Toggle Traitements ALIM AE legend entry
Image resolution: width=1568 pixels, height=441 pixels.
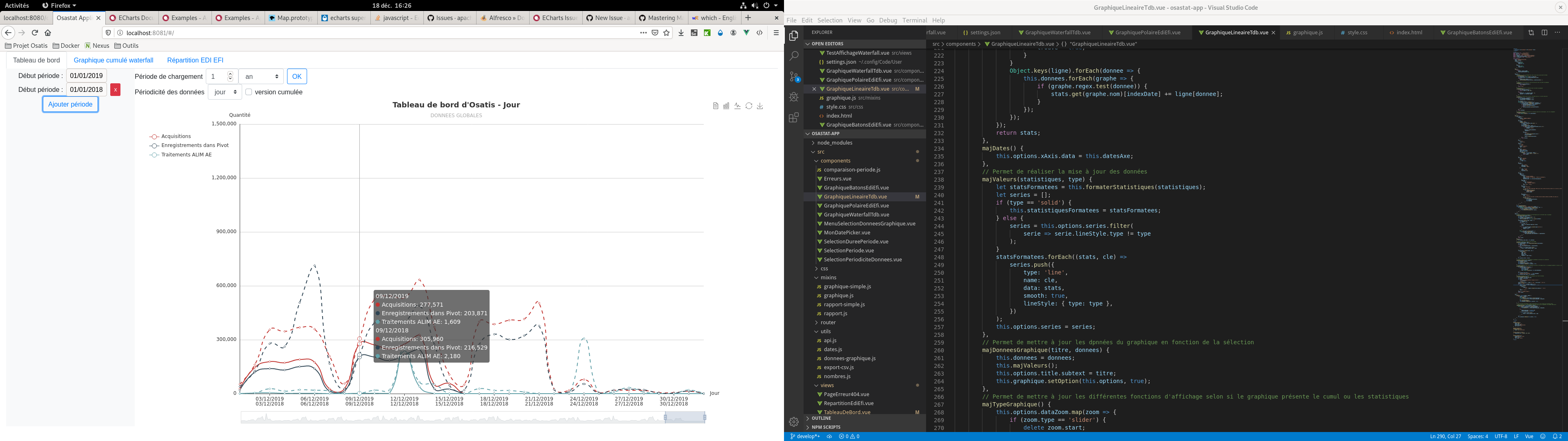pos(181,155)
